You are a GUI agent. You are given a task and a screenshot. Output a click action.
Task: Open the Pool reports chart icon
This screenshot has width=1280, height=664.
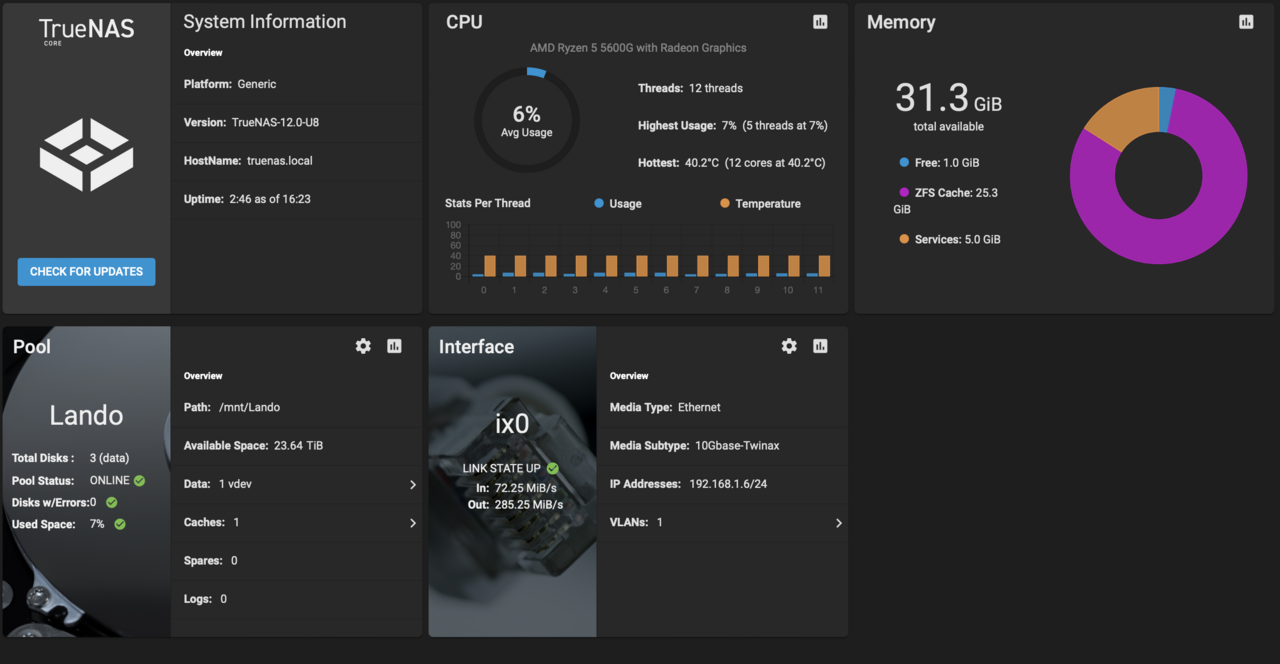click(x=394, y=346)
